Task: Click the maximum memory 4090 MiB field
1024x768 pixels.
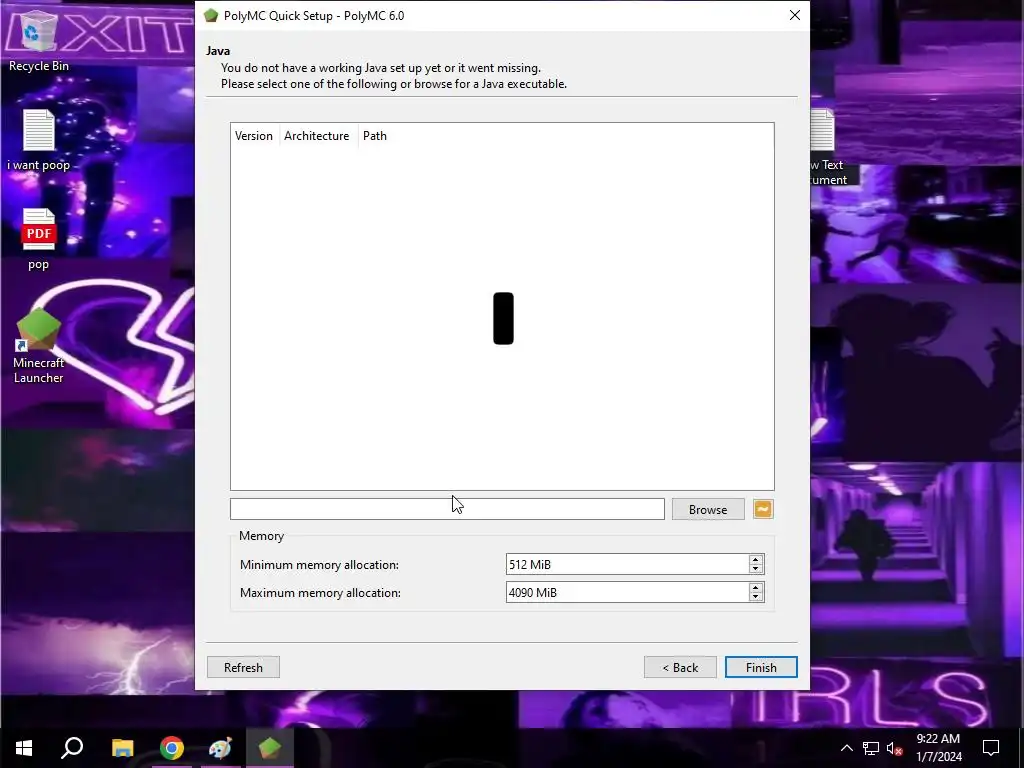Action: tap(627, 592)
